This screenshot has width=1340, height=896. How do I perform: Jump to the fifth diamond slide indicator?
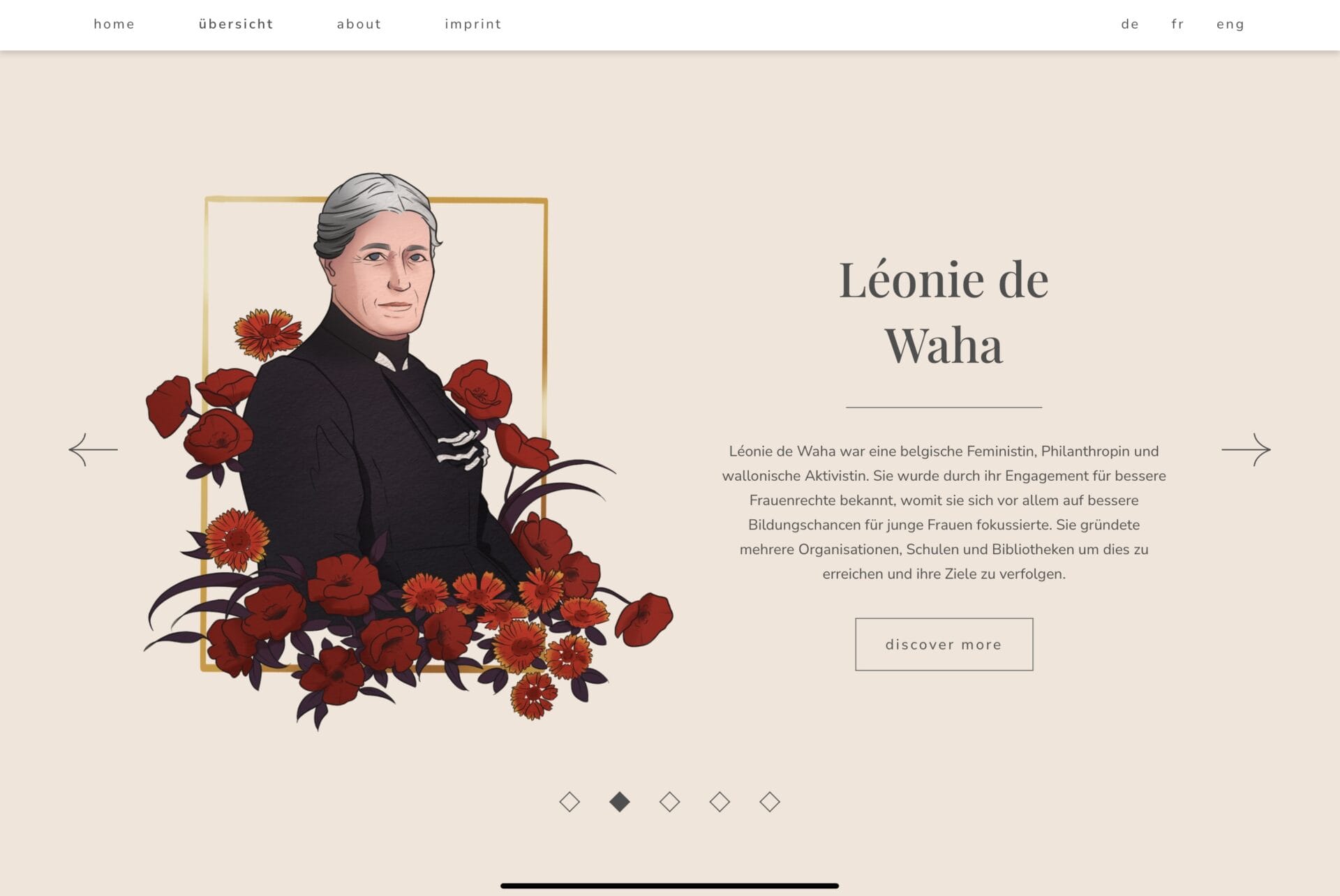coord(770,802)
